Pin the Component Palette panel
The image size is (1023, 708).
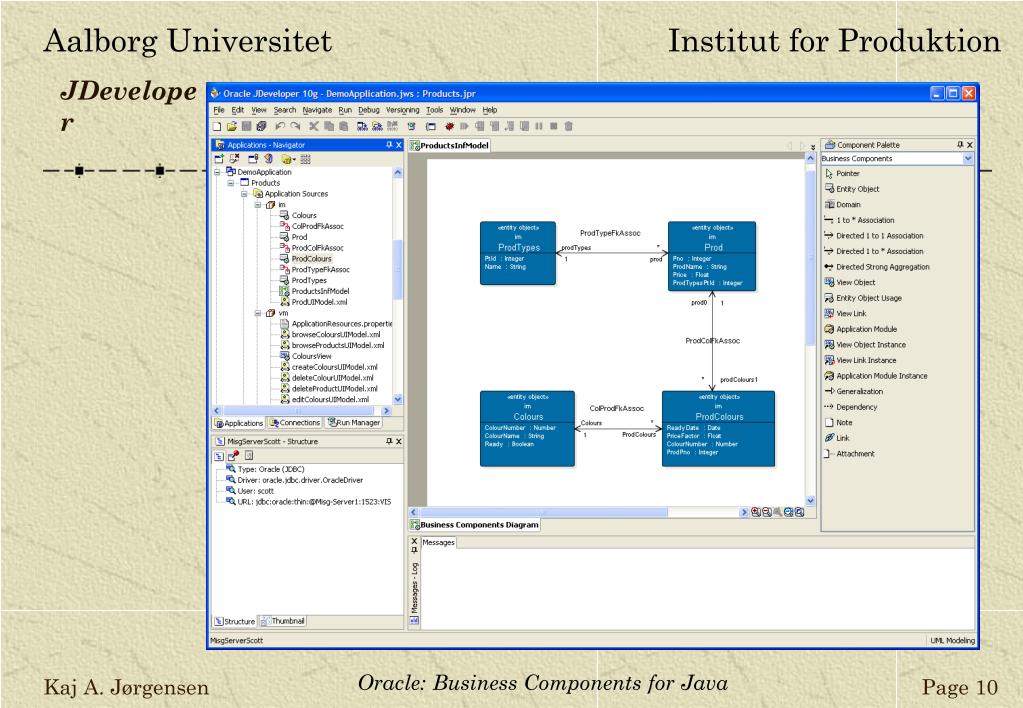[x=960, y=145]
